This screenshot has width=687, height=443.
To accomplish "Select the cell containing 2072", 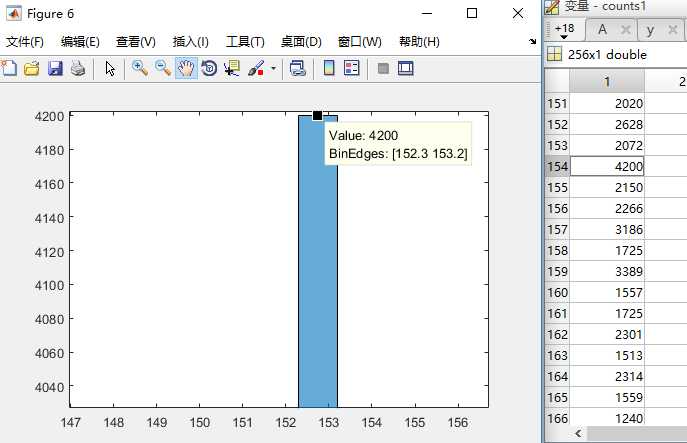I will [x=607, y=146].
